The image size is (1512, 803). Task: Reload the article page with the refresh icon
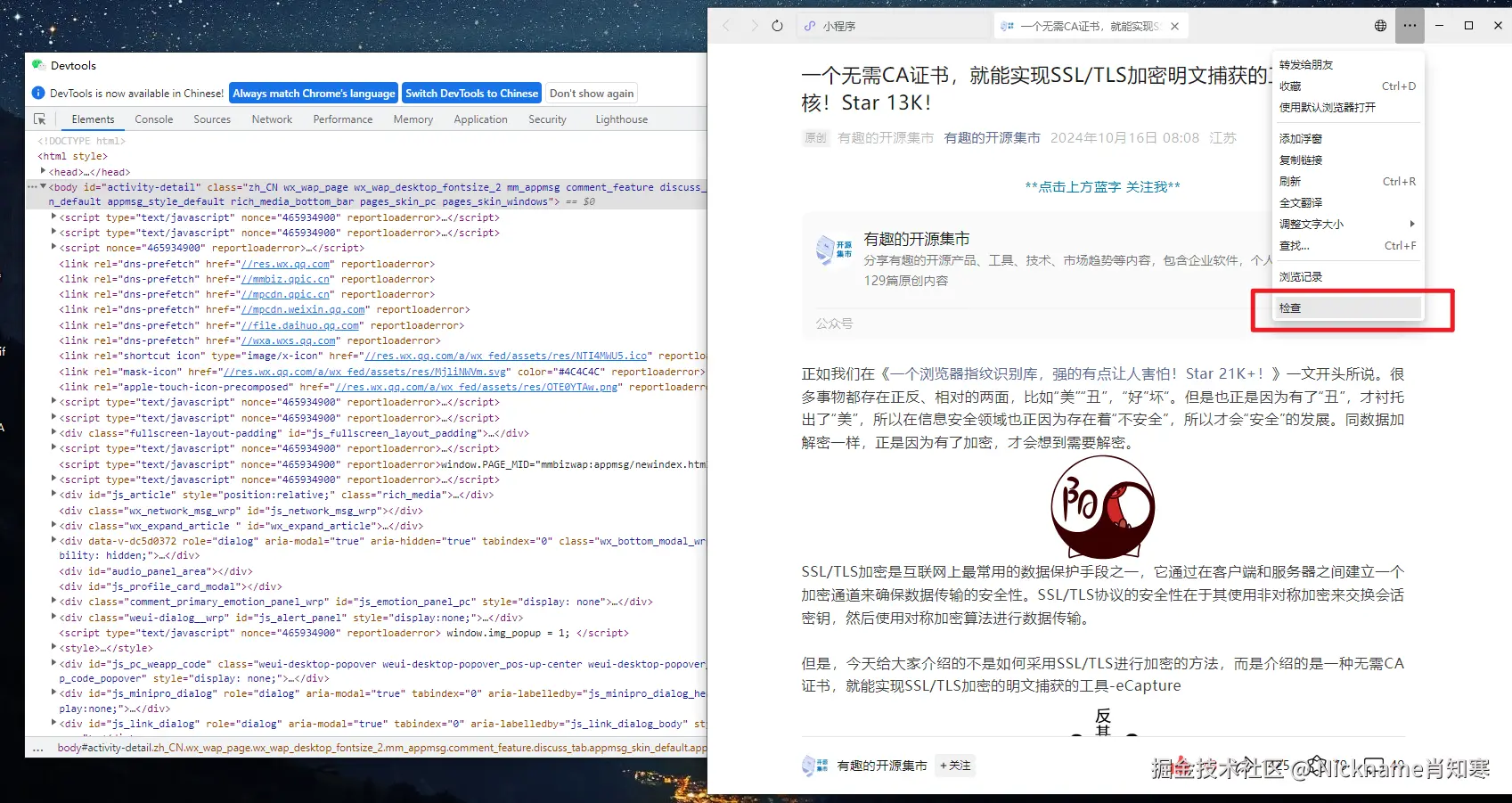(x=778, y=26)
